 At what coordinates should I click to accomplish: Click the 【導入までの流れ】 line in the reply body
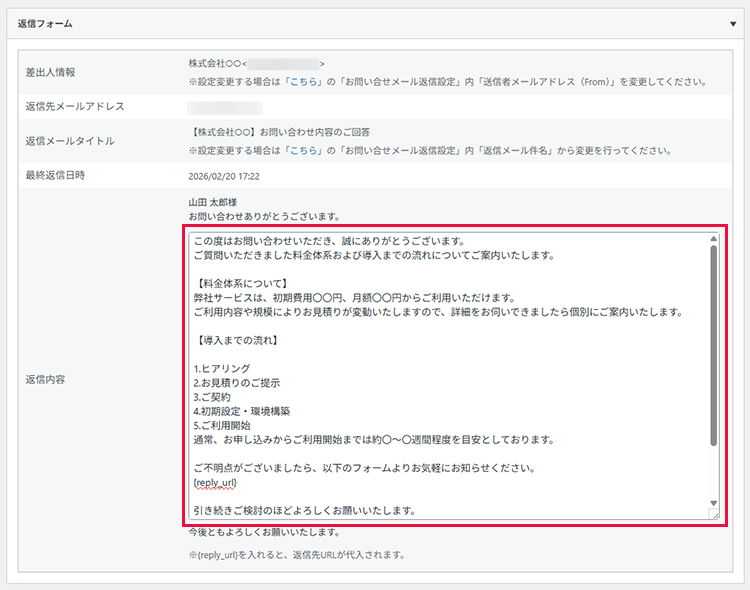tap(235, 340)
